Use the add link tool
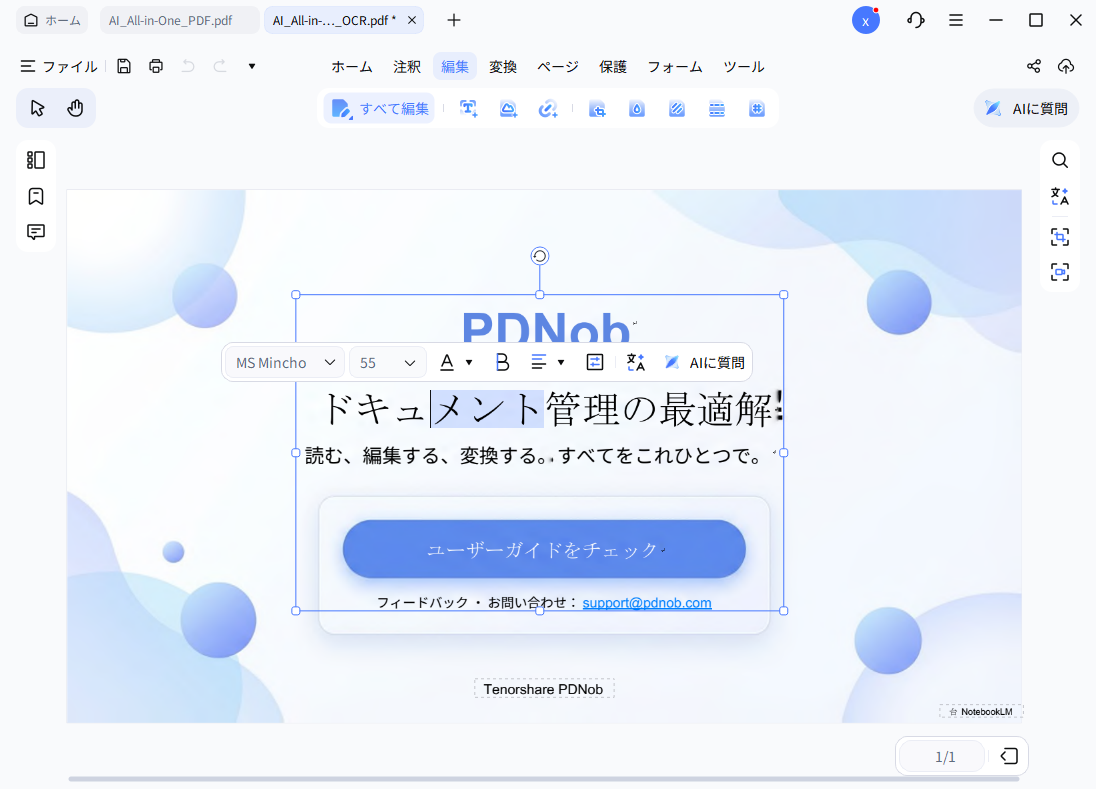Image resolution: width=1096 pixels, height=789 pixels. tap(548, 108)
